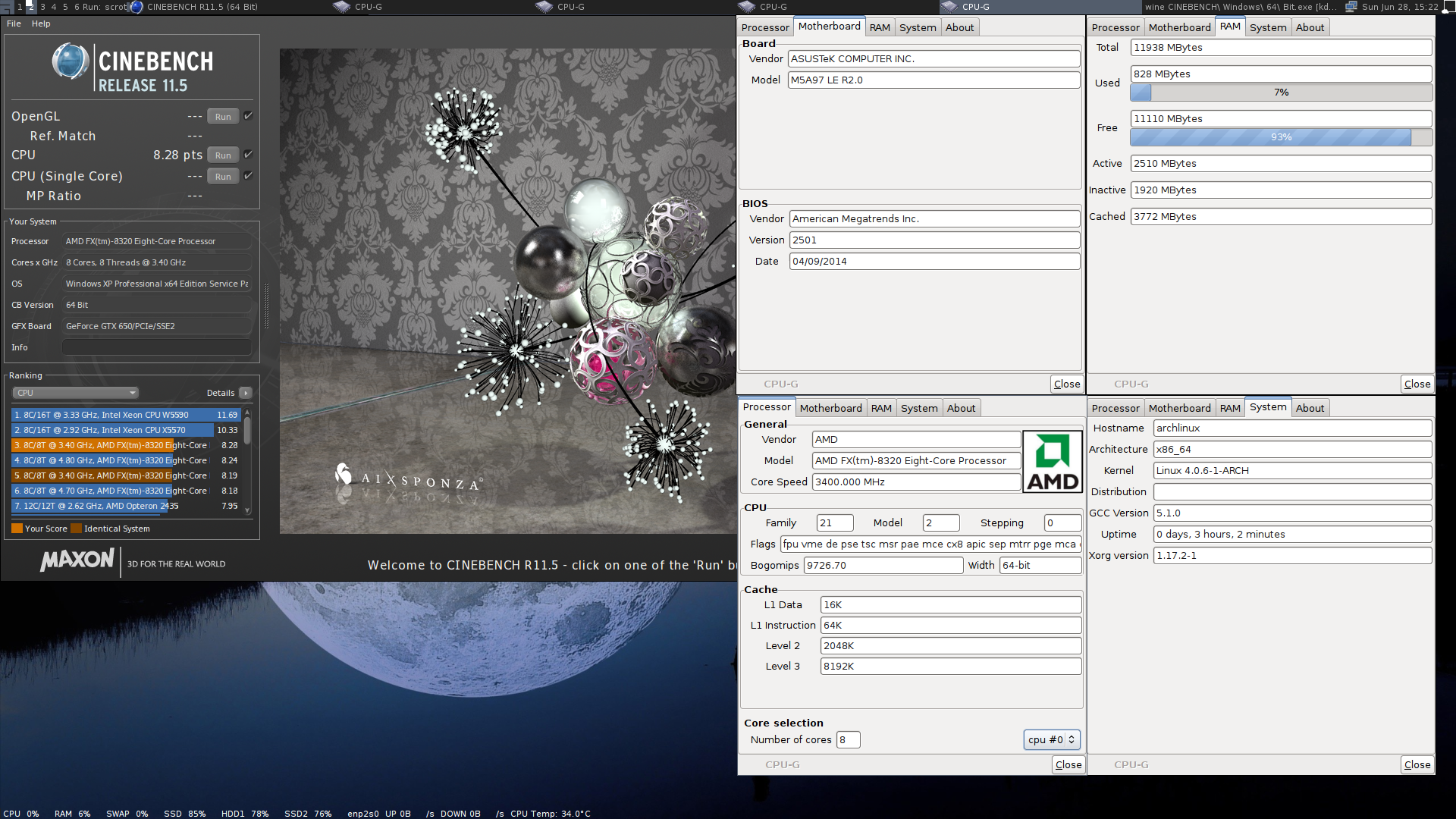This screenshot has width=1456, height=819.
Task: Close the CPU-G memory usage window
Action: [x=1417, y=384]
